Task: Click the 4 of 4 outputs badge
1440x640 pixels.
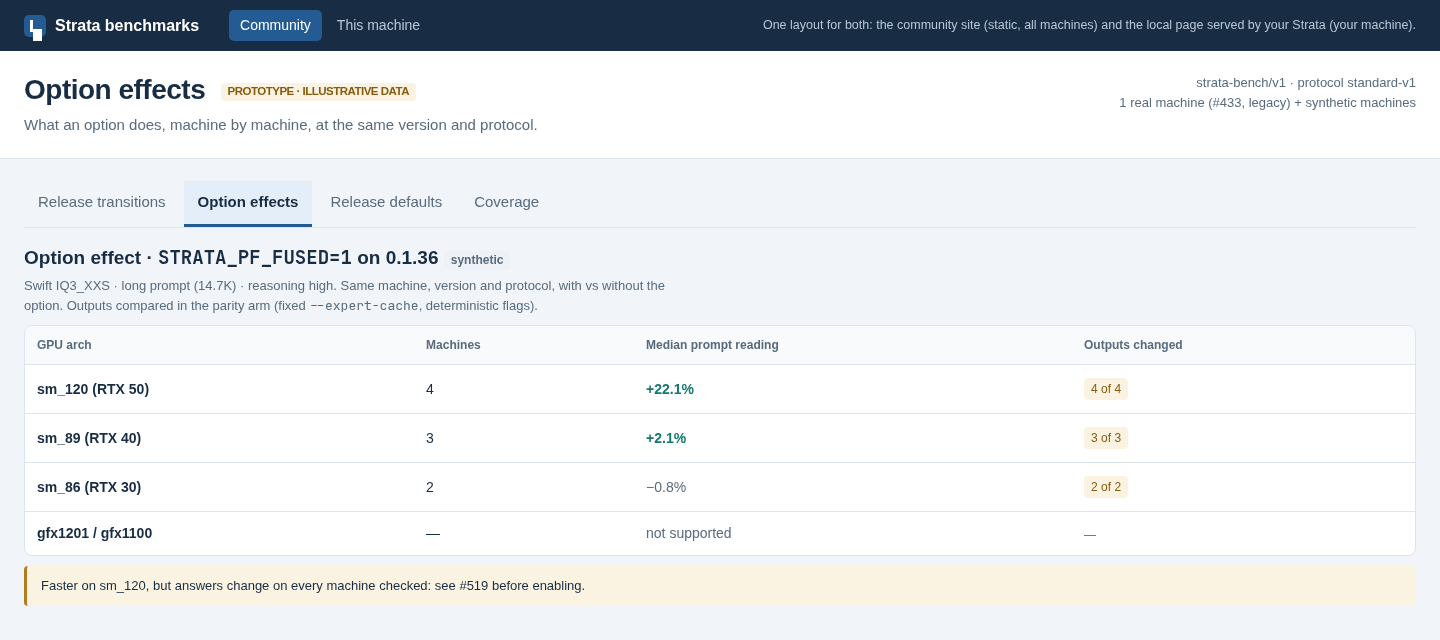Action: pos(1106,389)
